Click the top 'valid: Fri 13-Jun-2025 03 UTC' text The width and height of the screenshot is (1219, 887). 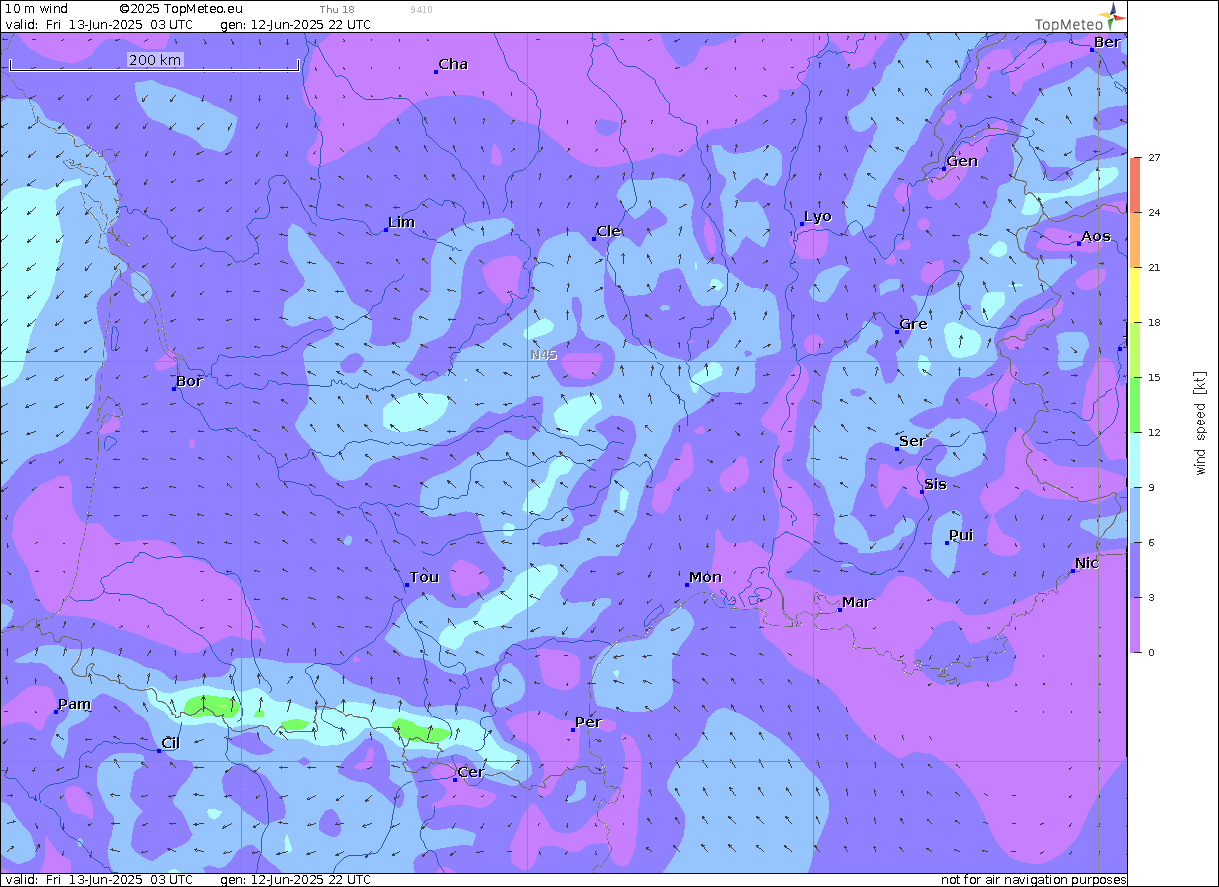[x=99, y=24]
